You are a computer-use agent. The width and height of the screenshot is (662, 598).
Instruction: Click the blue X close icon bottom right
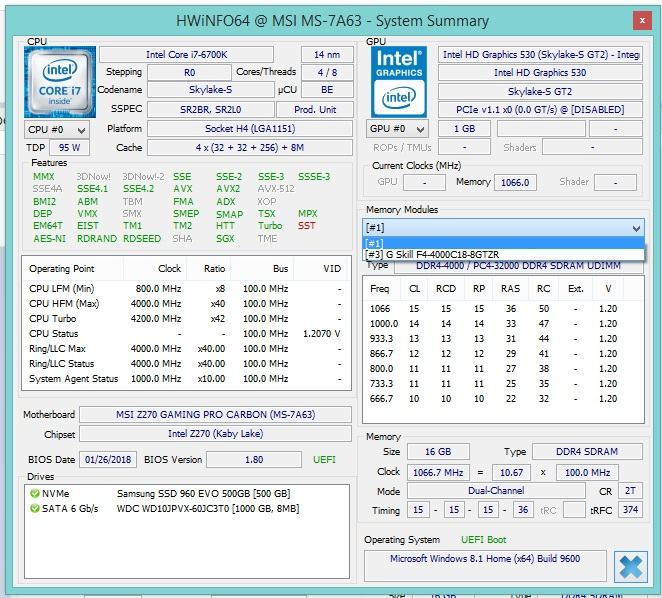click(631, 567)
